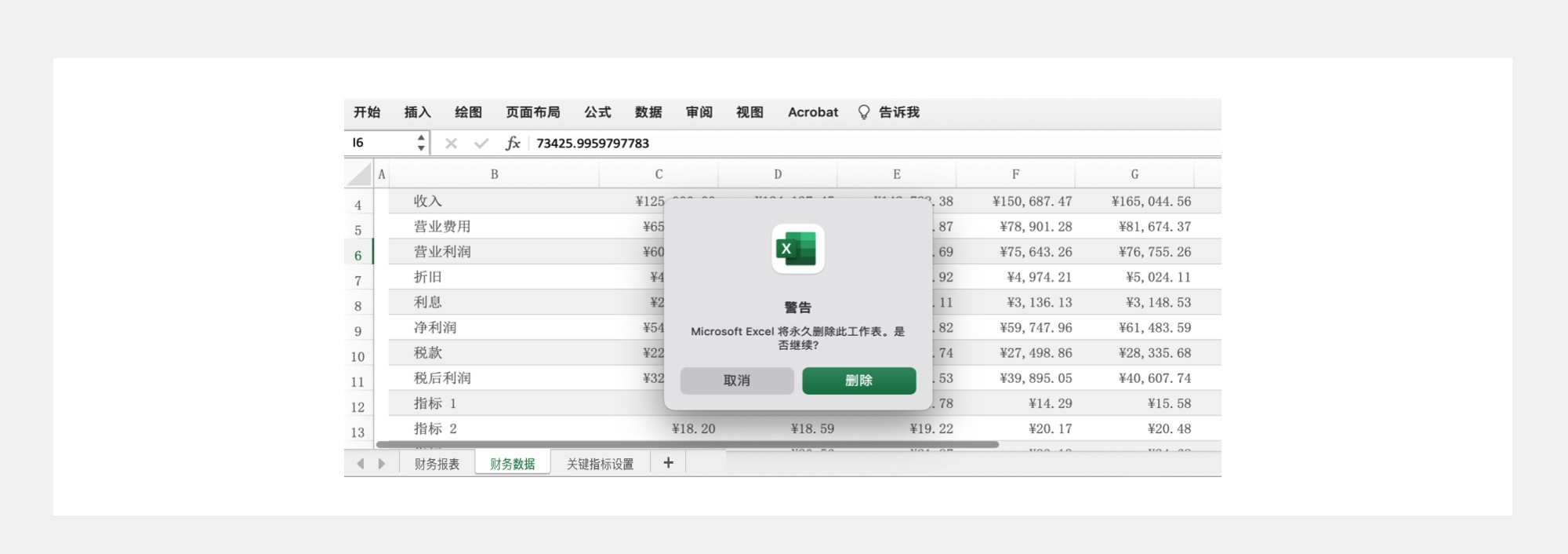The height and width of the screenshot is (554, 1568).
Task: Open the 视图 ribbon tab
Action: [750, 112]
